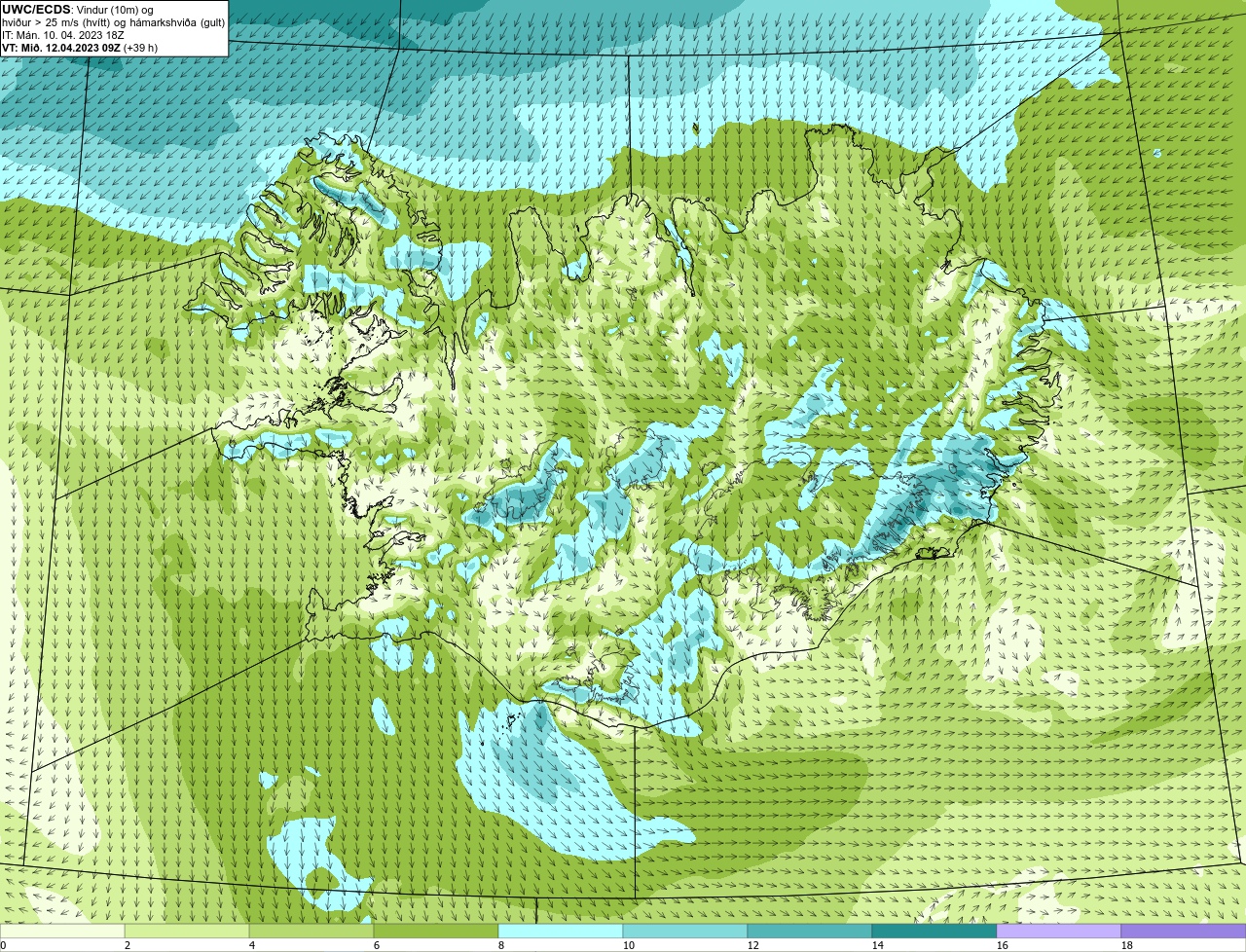
Task: Click the 8–10 m/s light cyan legend swatch
Action: coord(561,932)
